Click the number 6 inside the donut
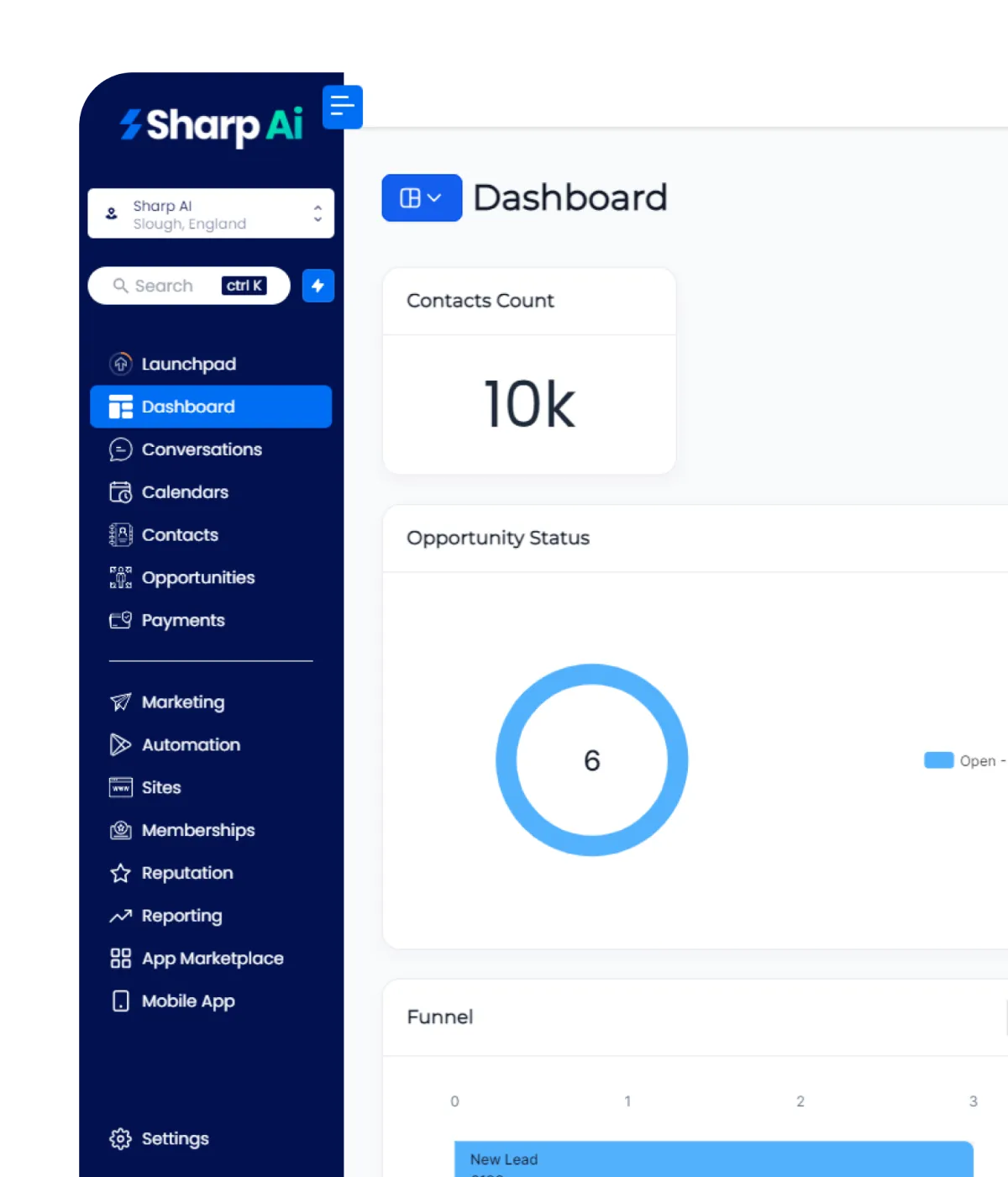 point(592,760)
